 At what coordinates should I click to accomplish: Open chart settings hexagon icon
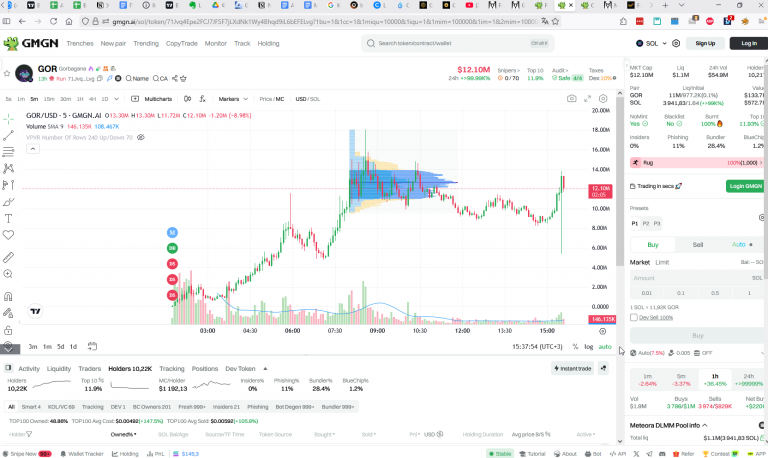(603, 99)
